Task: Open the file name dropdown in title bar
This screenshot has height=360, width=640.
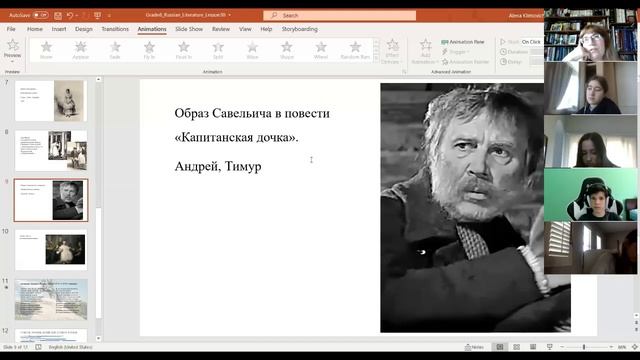Action: [x=229, y=15]
